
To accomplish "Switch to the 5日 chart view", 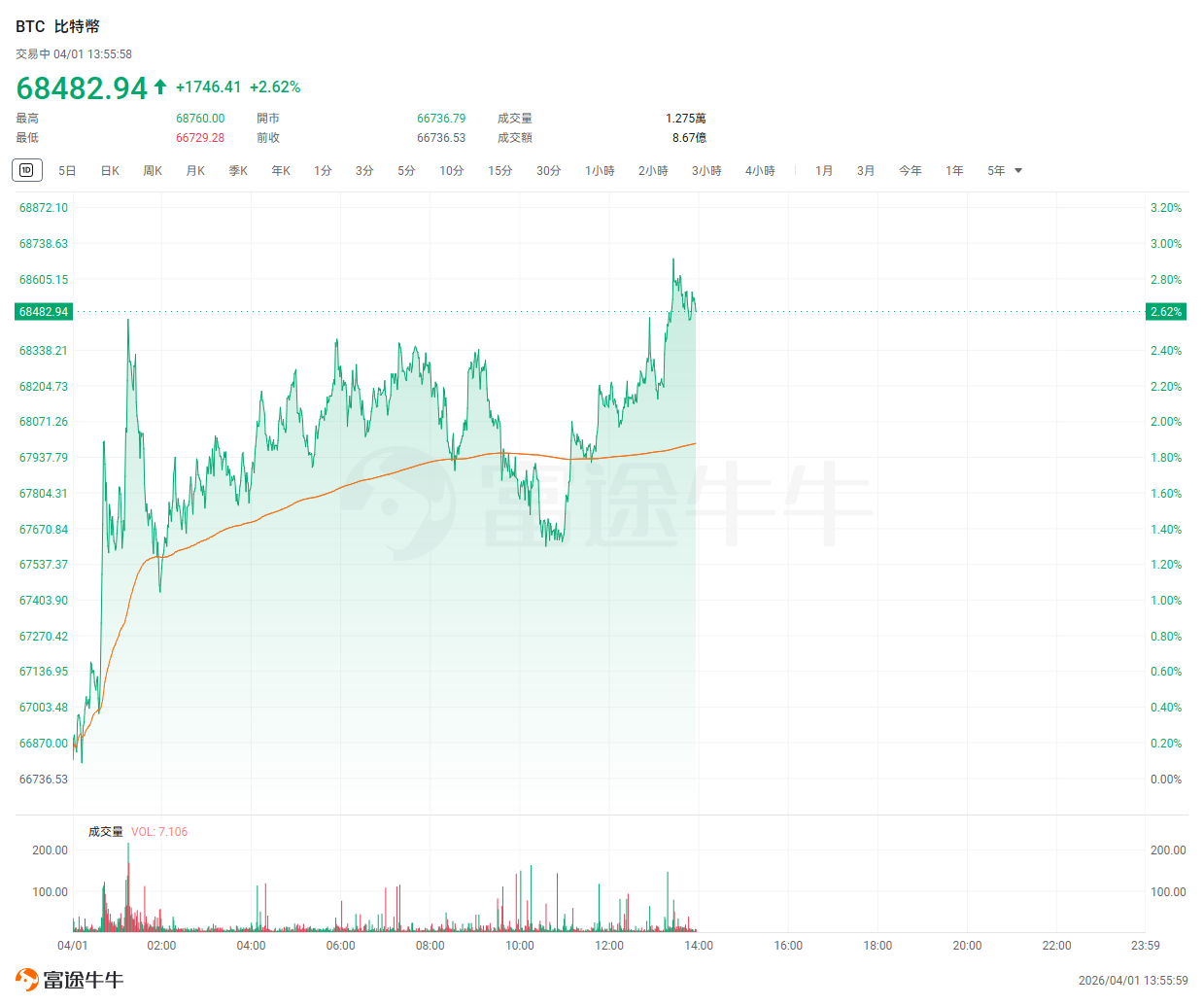I will (67, 171).
